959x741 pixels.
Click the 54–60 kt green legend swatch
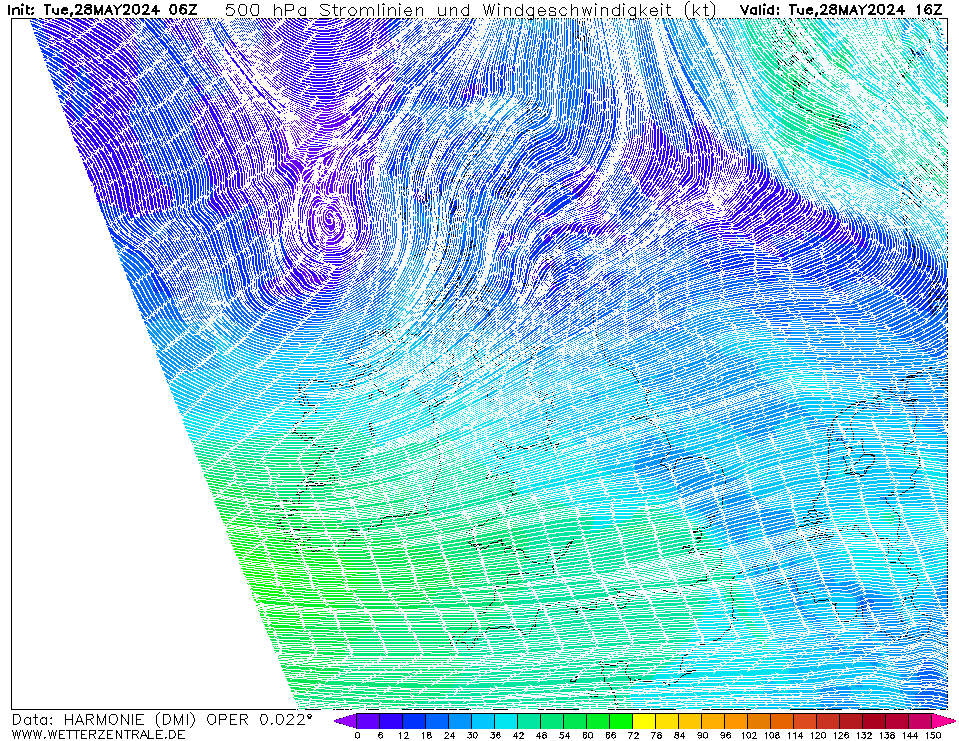(575, 721)
